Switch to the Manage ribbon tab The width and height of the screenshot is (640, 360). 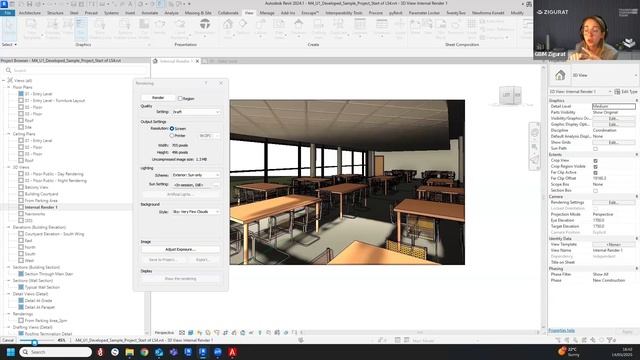point(267,13)
